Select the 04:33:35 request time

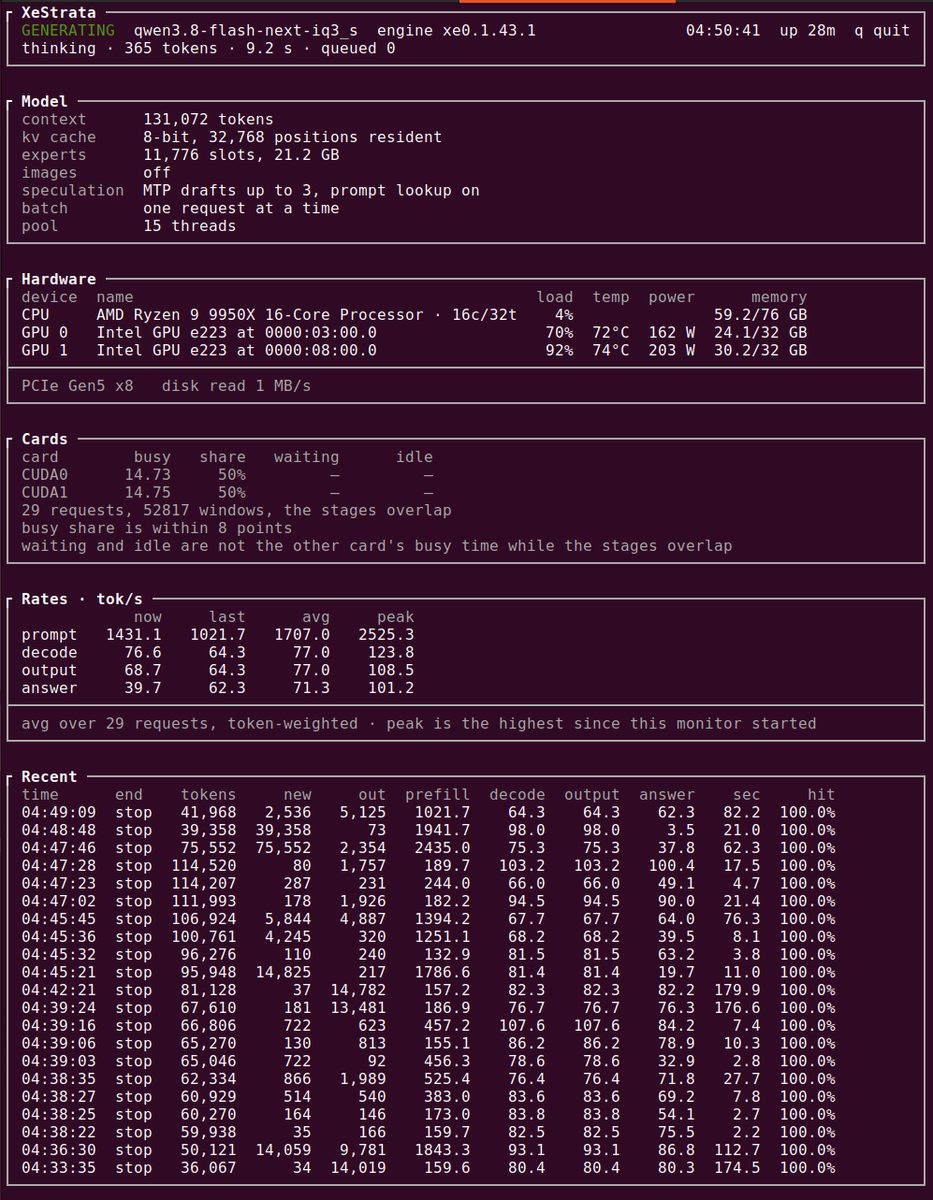coord(58,1168)
